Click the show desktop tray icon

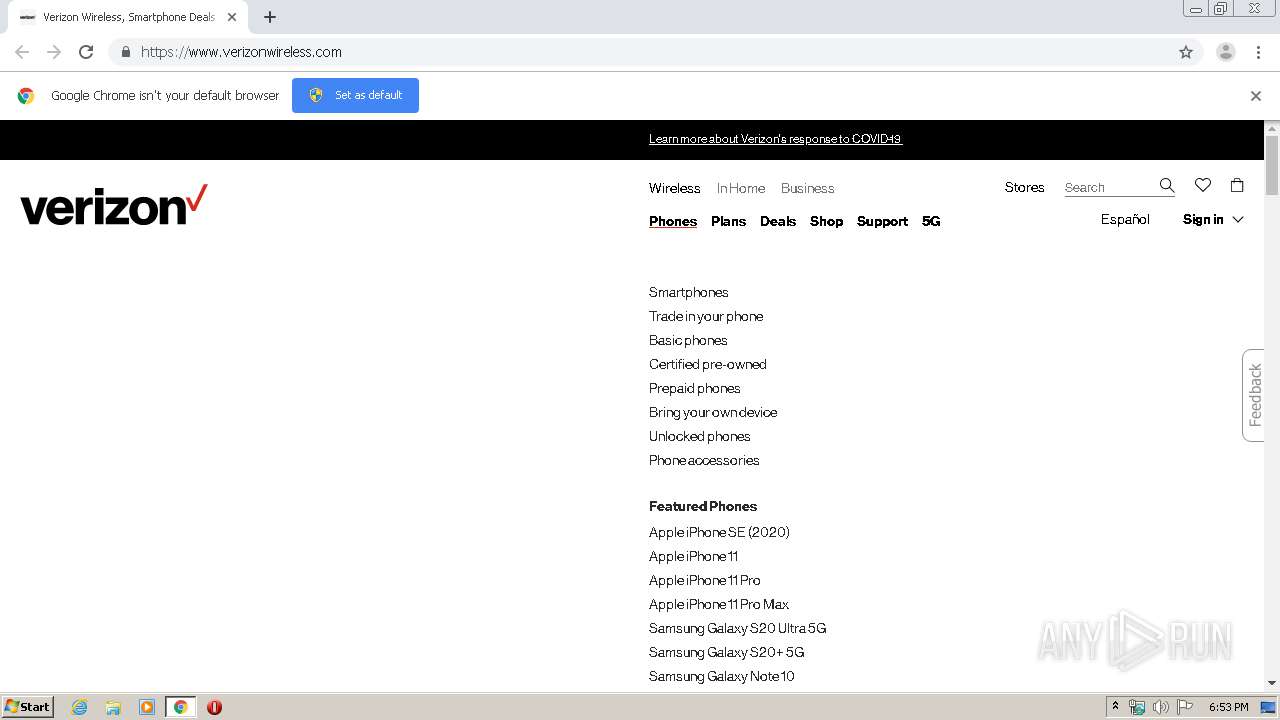pos(1268,707)
